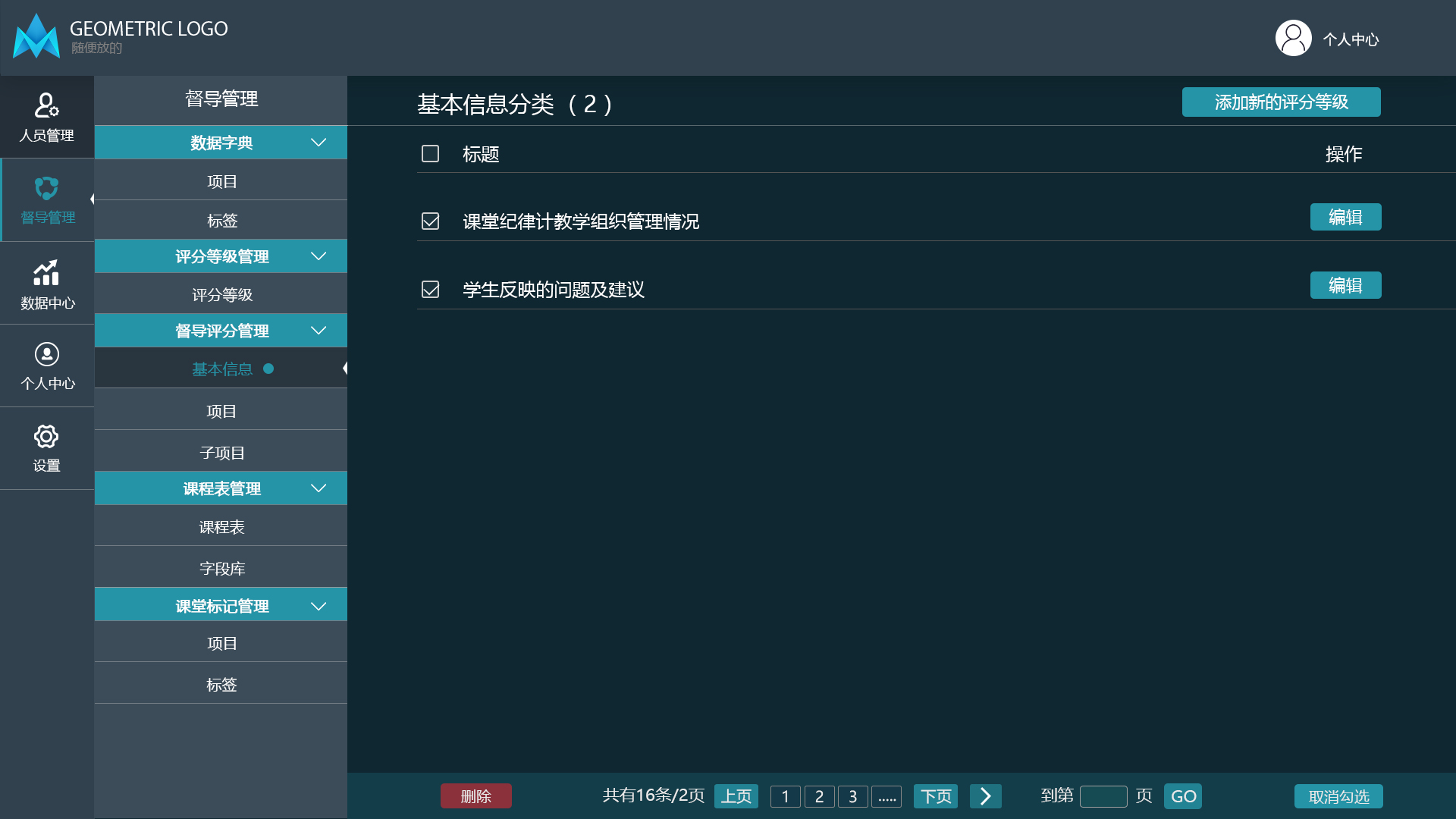Check the header 标题 checkbox
Screen dimensions: 1456x819
[430, 153]
